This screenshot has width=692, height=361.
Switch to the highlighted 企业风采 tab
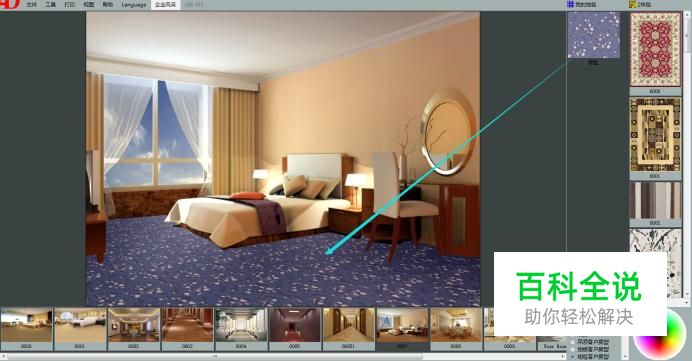165,5
